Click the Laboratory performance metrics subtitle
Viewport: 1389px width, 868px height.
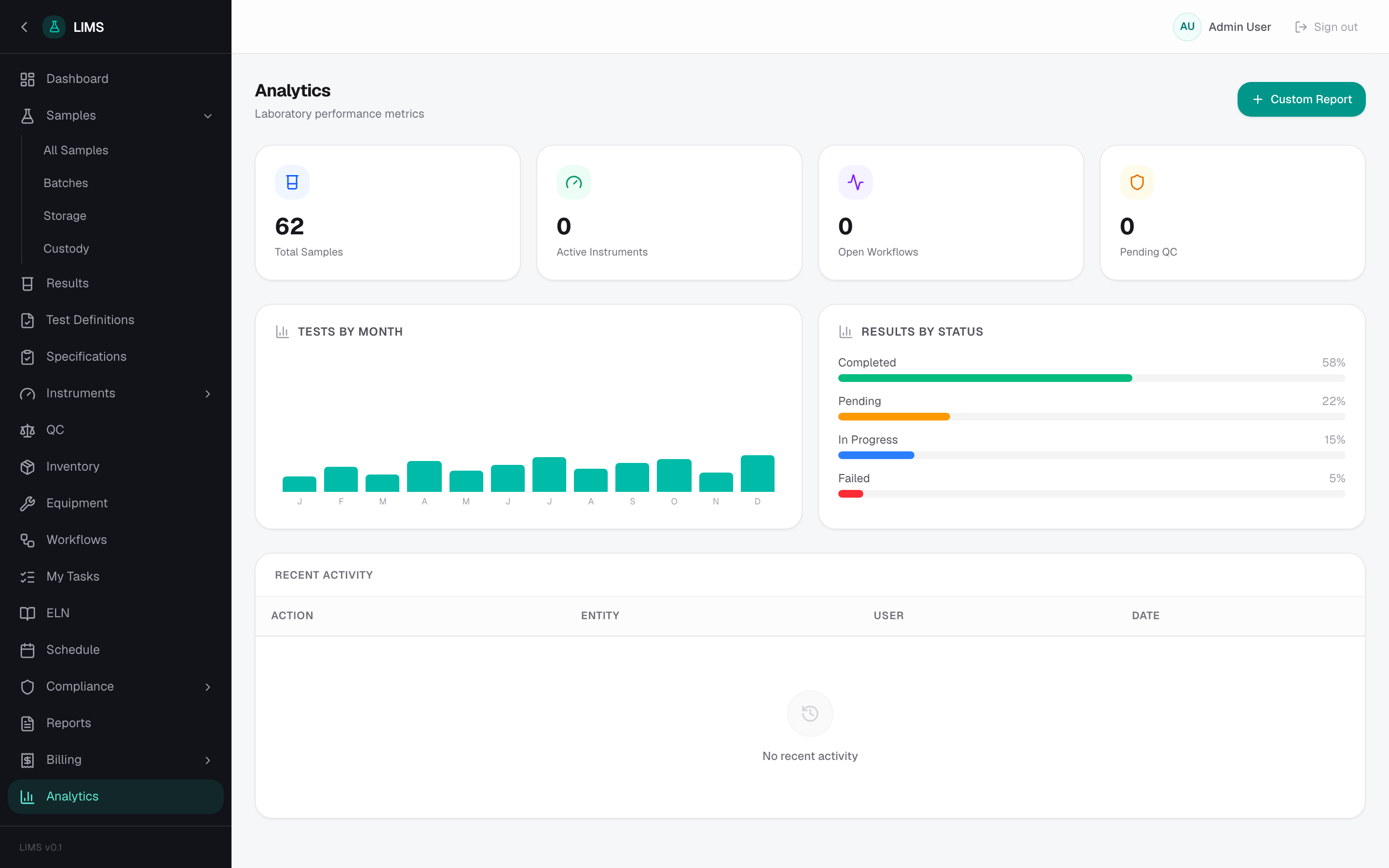(x=339, y=114)
